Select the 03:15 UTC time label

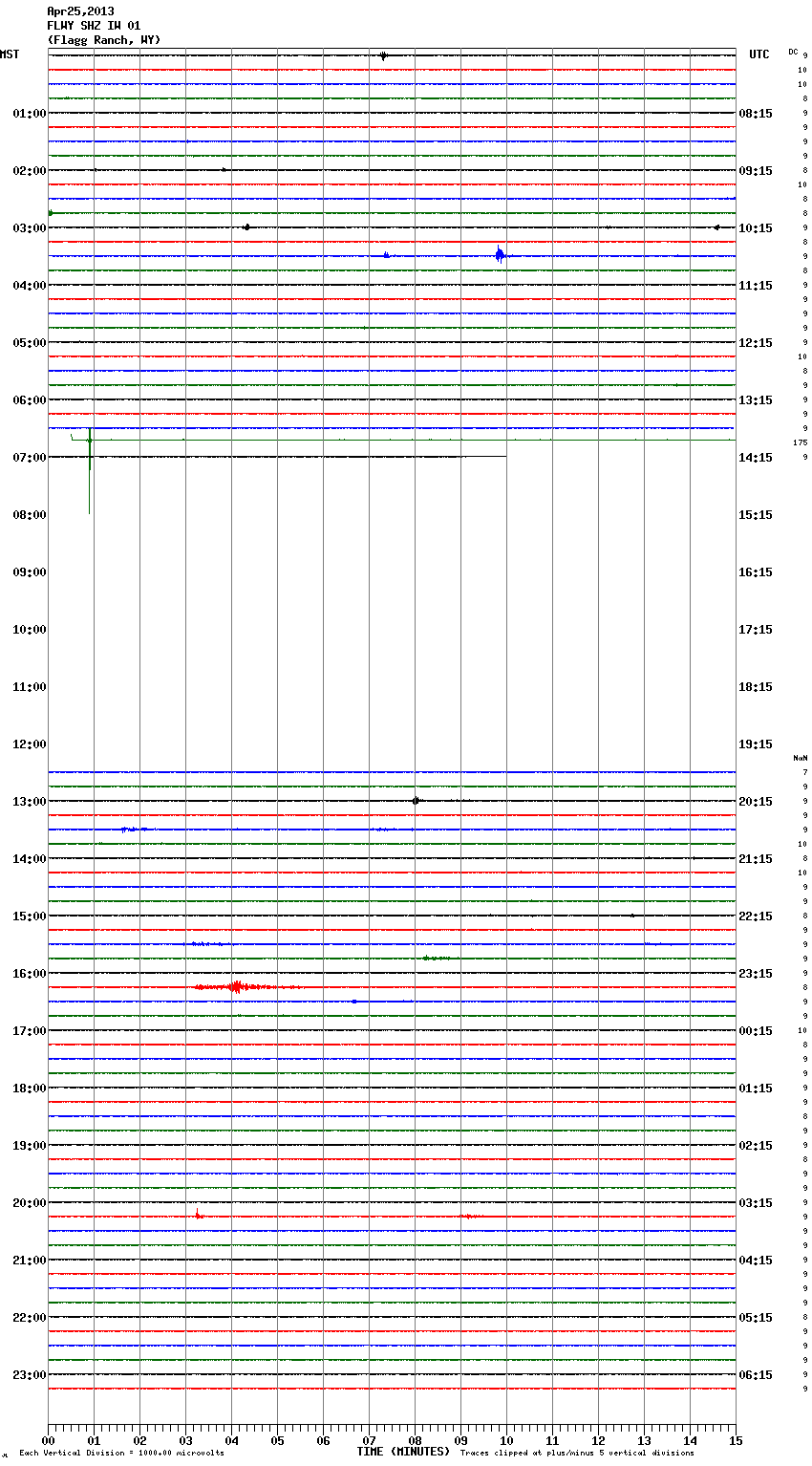pos(756,1203)
